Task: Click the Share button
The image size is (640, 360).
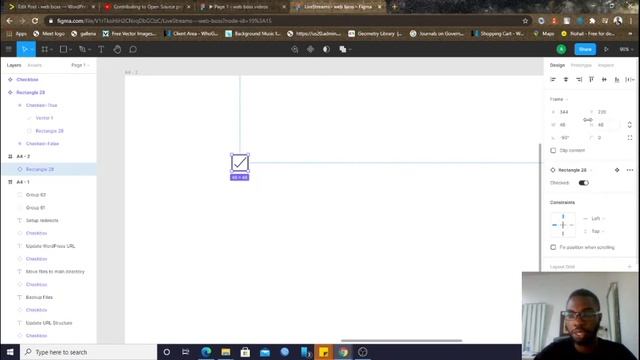Action: 585,49
